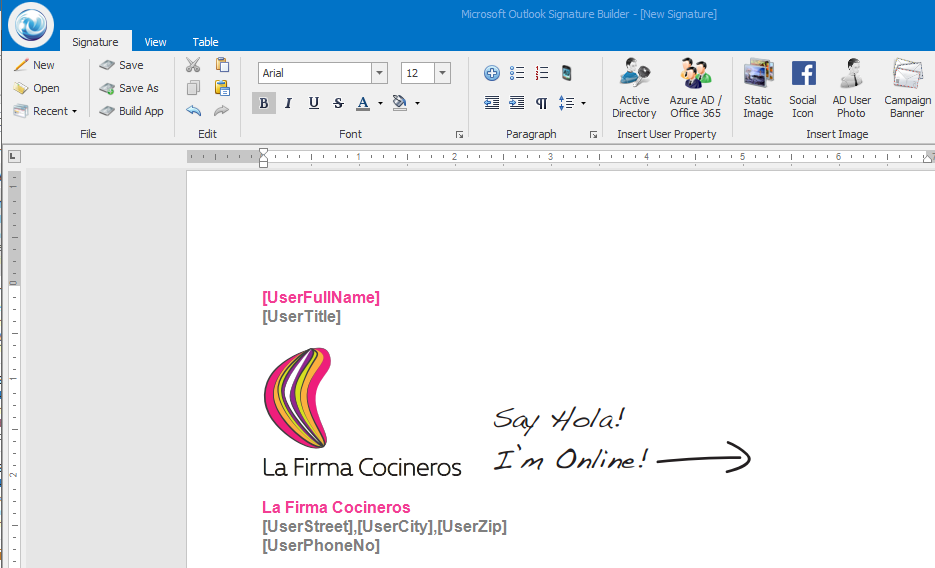This screenshot has height=568, width=935.
Task: Toggle Italic formatting
Action: 289,103
